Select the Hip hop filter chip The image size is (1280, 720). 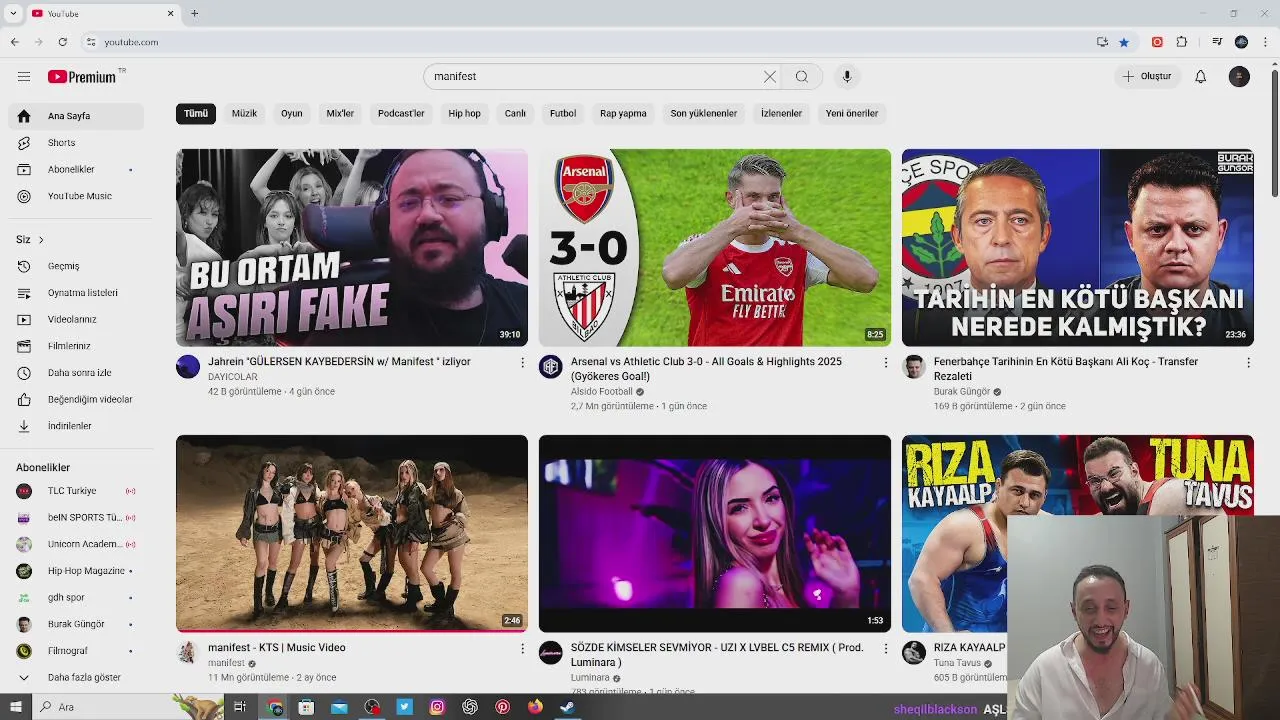[464, 113]
